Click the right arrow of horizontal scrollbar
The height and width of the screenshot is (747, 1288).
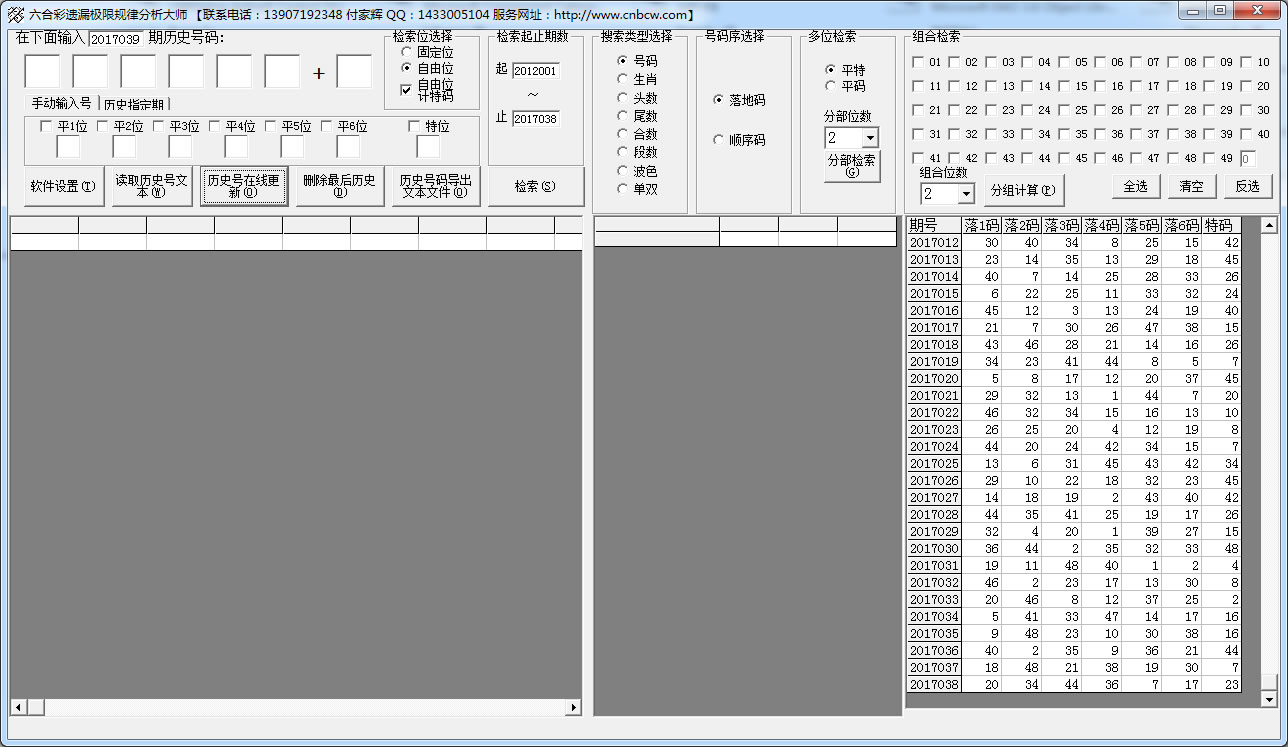(x=574, y=707)
